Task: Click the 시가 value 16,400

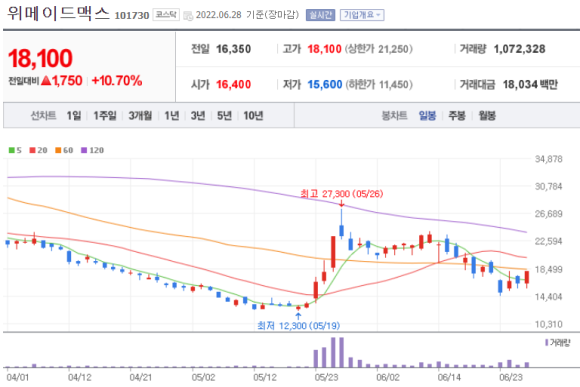Action: click(233, 84)
